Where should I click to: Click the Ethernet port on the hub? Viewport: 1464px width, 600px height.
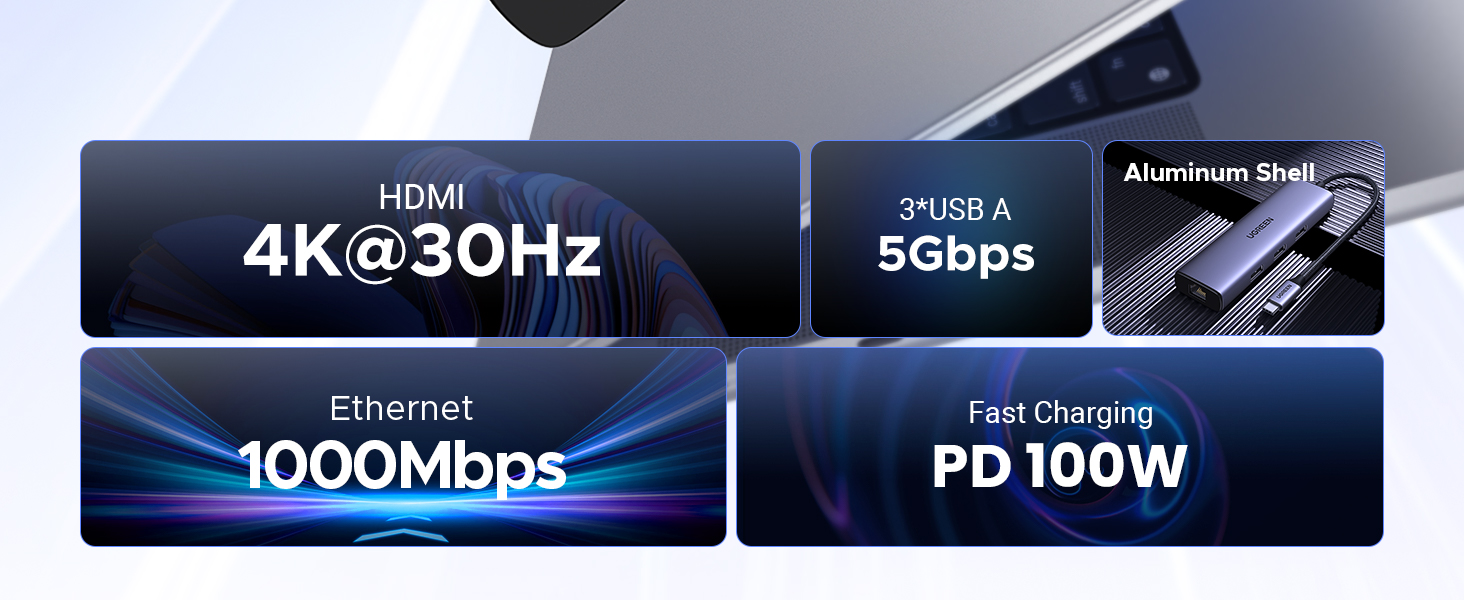[1198, 291]
